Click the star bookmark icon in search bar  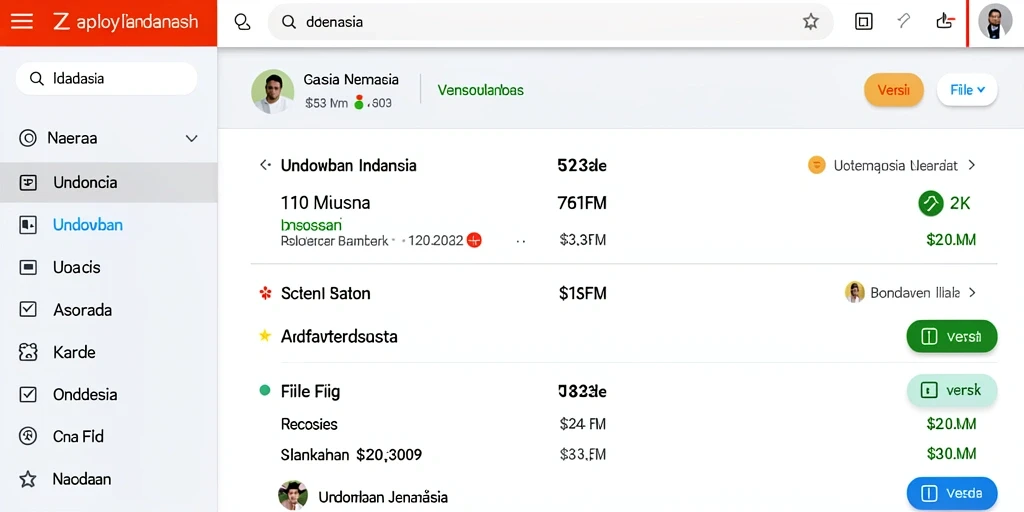pos(810,22)
